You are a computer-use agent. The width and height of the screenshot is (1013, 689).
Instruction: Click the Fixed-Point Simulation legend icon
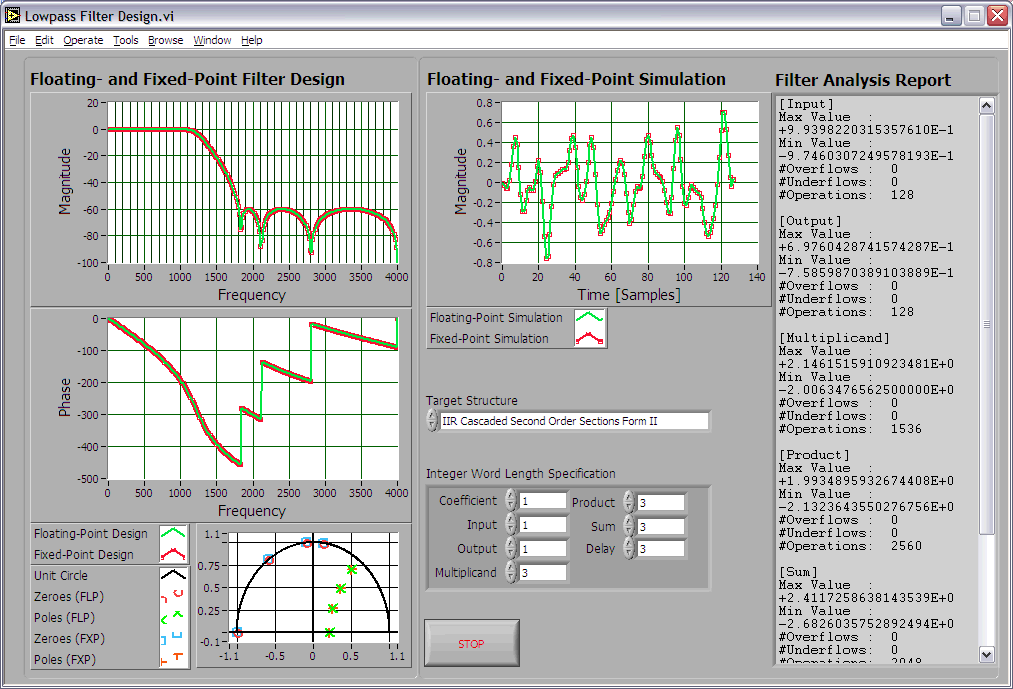pyautogui.click(x=589, y=339)
